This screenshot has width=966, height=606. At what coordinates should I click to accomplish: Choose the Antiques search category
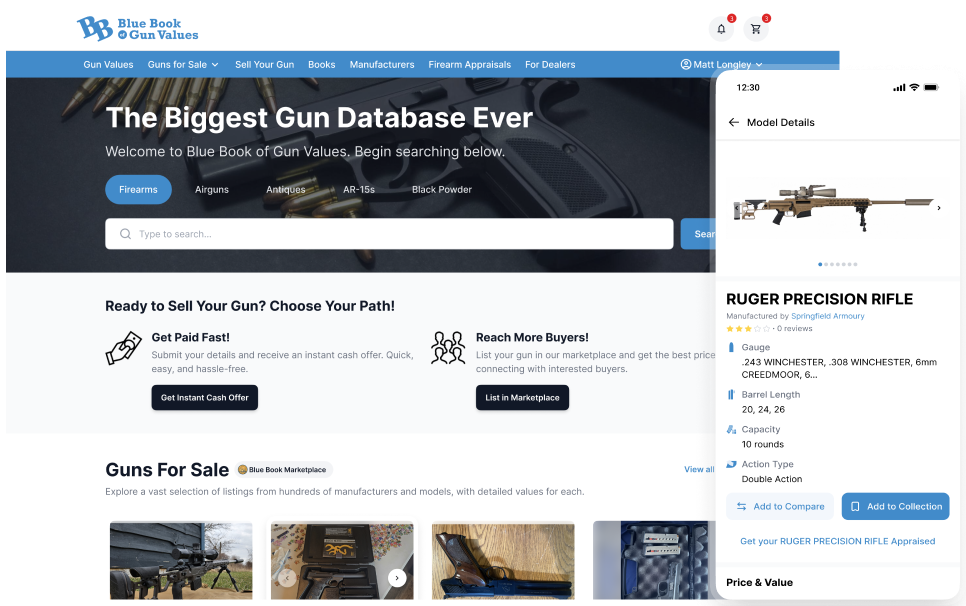coord(285,189)
